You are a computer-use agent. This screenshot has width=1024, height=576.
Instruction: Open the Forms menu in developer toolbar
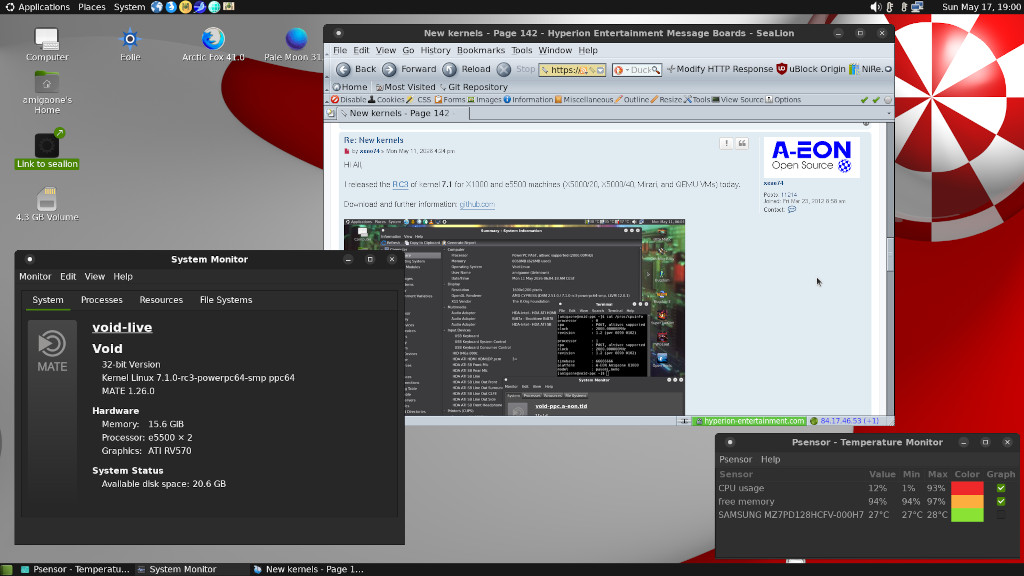point(450,100)
